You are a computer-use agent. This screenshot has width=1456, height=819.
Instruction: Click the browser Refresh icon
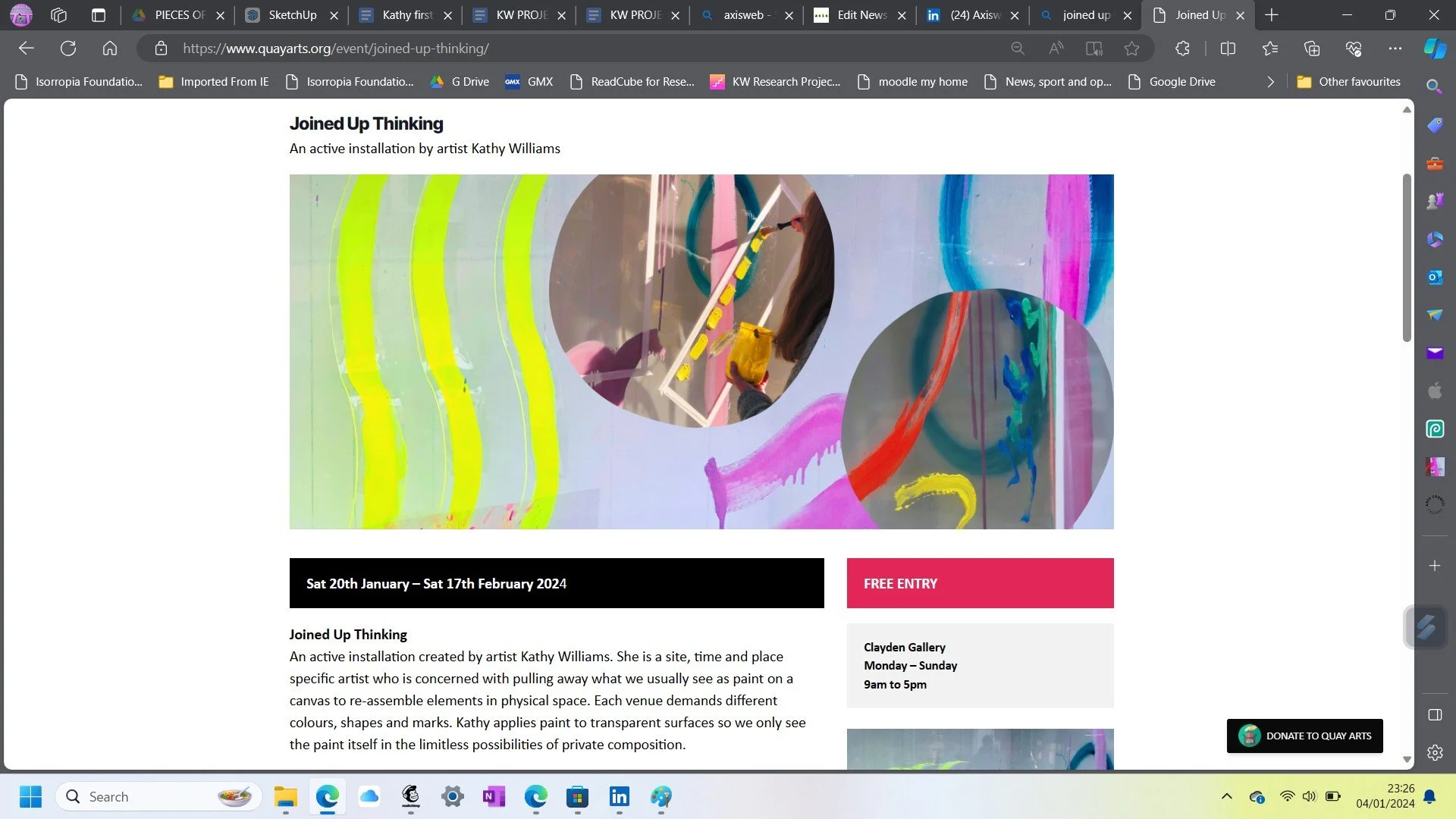(68, 49)
